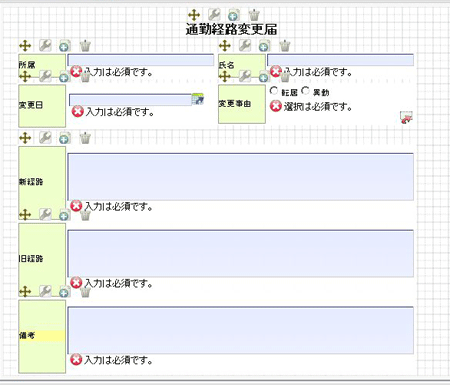Click the trash icon directly above the 旧経路 row
The height and width of the screenshot is (385, 450).
point(85,215)
